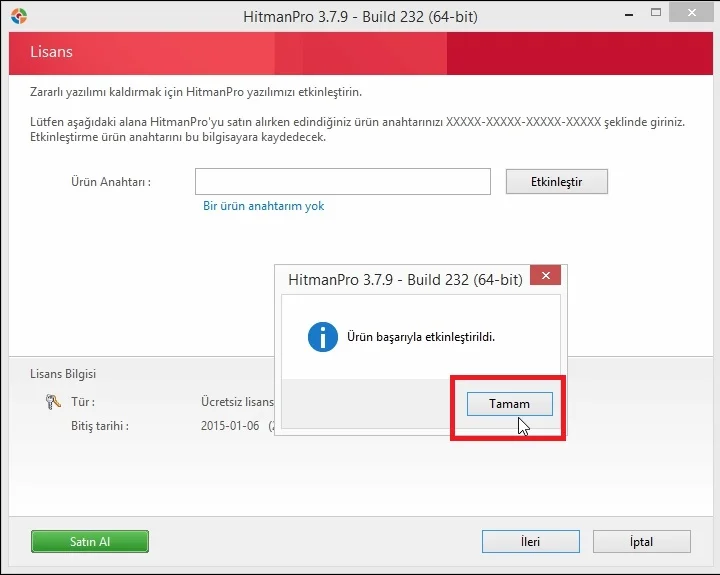Image resolution: width=720 pixels, height=575 pixels.
Task: Click the key icon beside Tür
Action: [53, 402]
